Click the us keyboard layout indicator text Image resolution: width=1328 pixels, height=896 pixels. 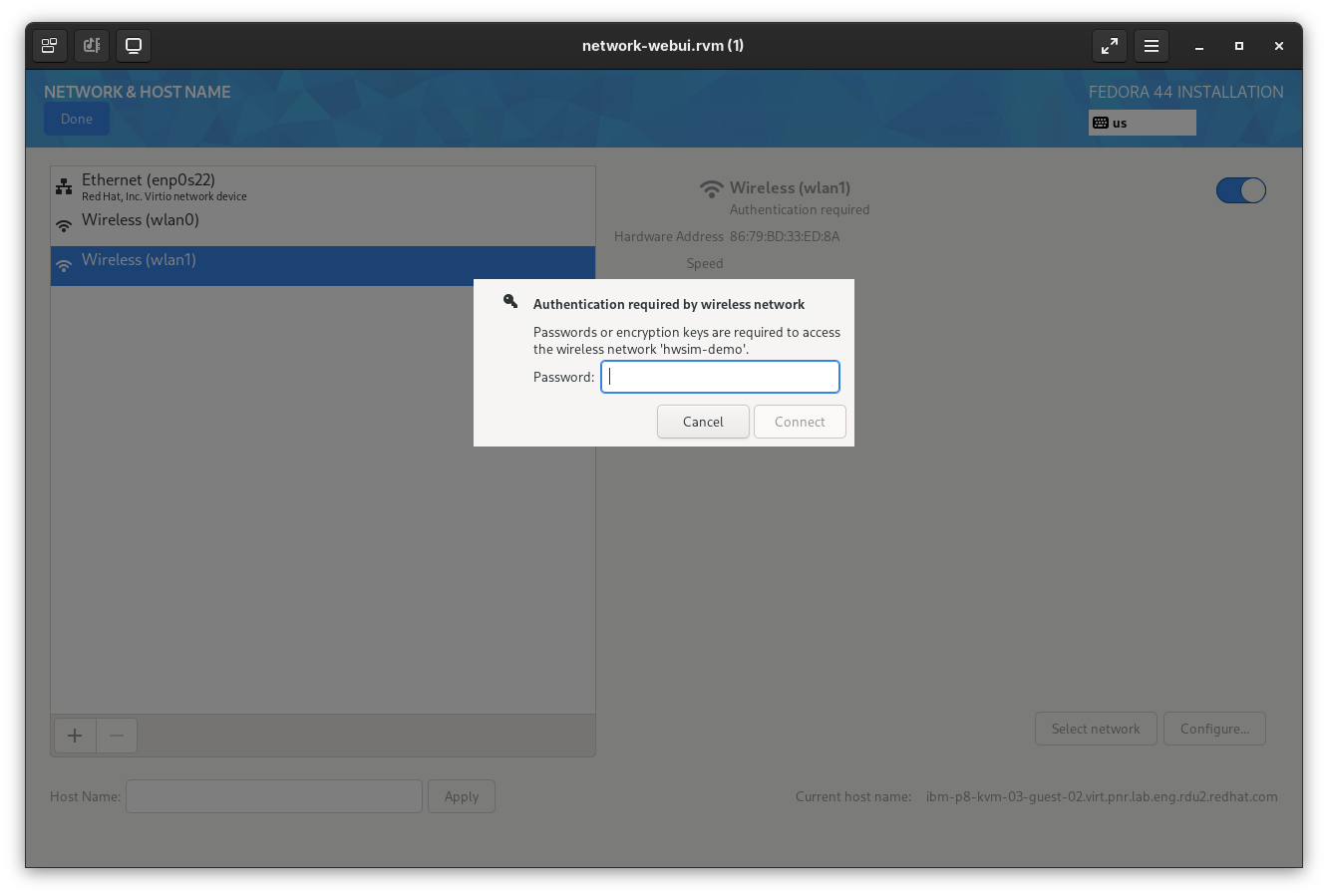(1120, 124)
